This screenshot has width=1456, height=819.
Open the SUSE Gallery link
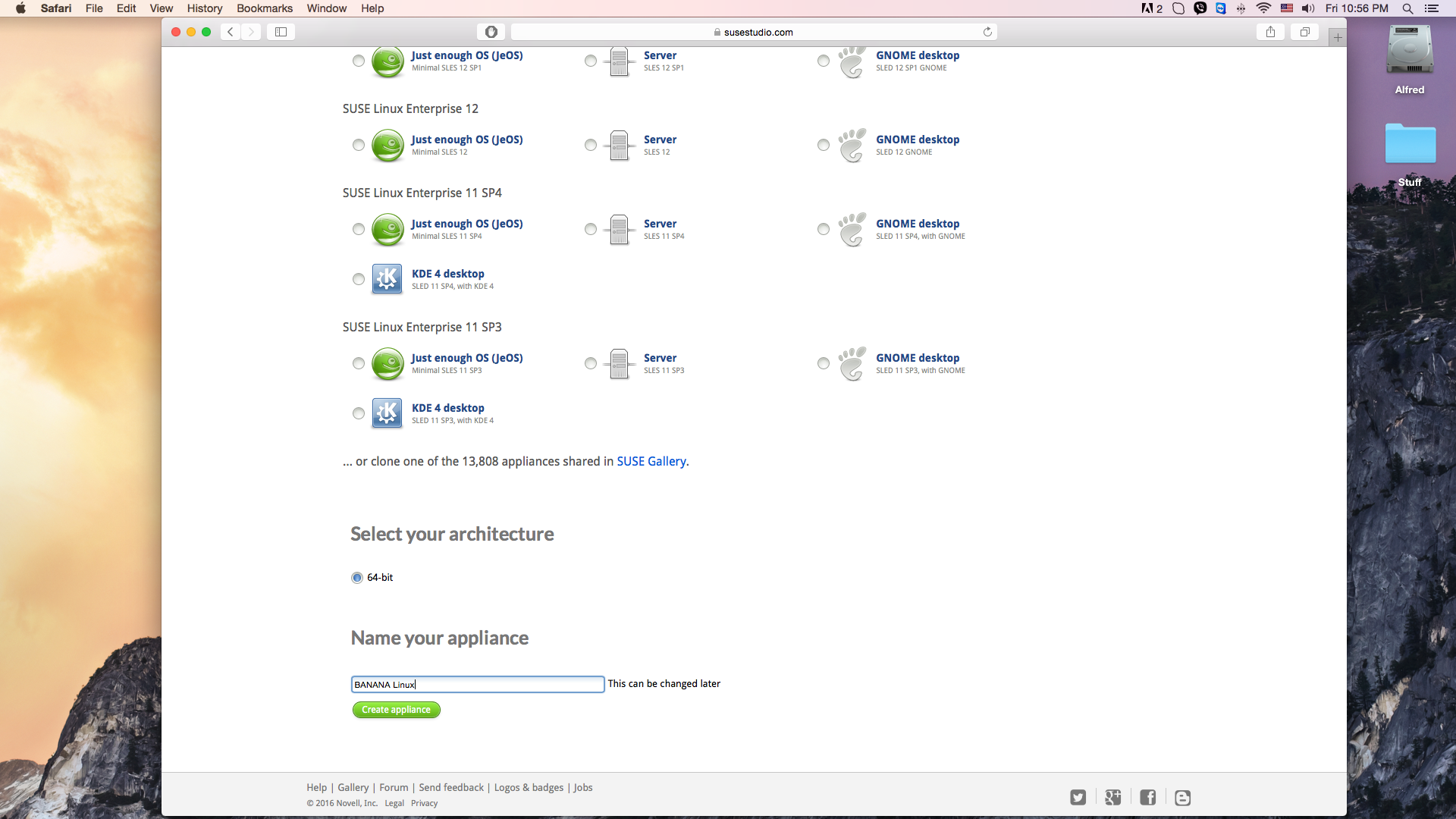pyautogui.click(x=651, y=461)
